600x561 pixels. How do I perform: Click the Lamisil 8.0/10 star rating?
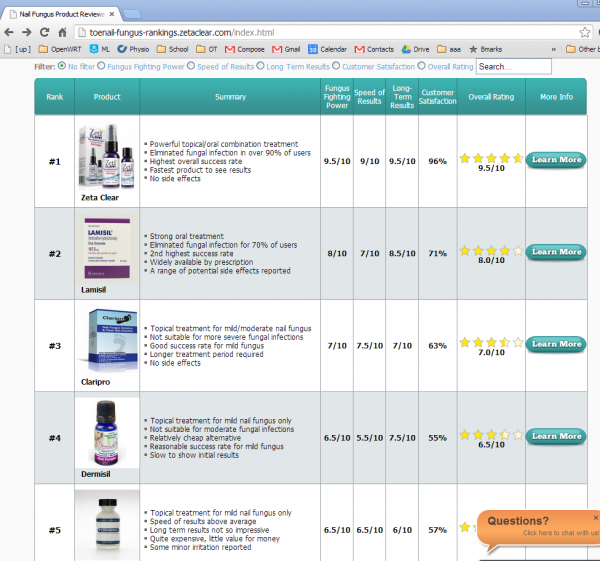coord(491,251)
